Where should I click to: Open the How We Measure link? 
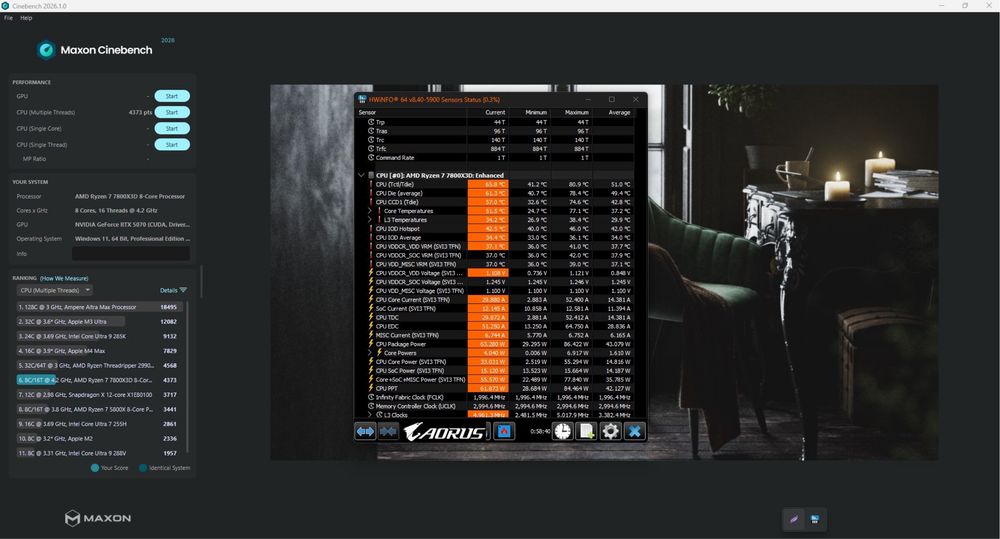(64, 278)
